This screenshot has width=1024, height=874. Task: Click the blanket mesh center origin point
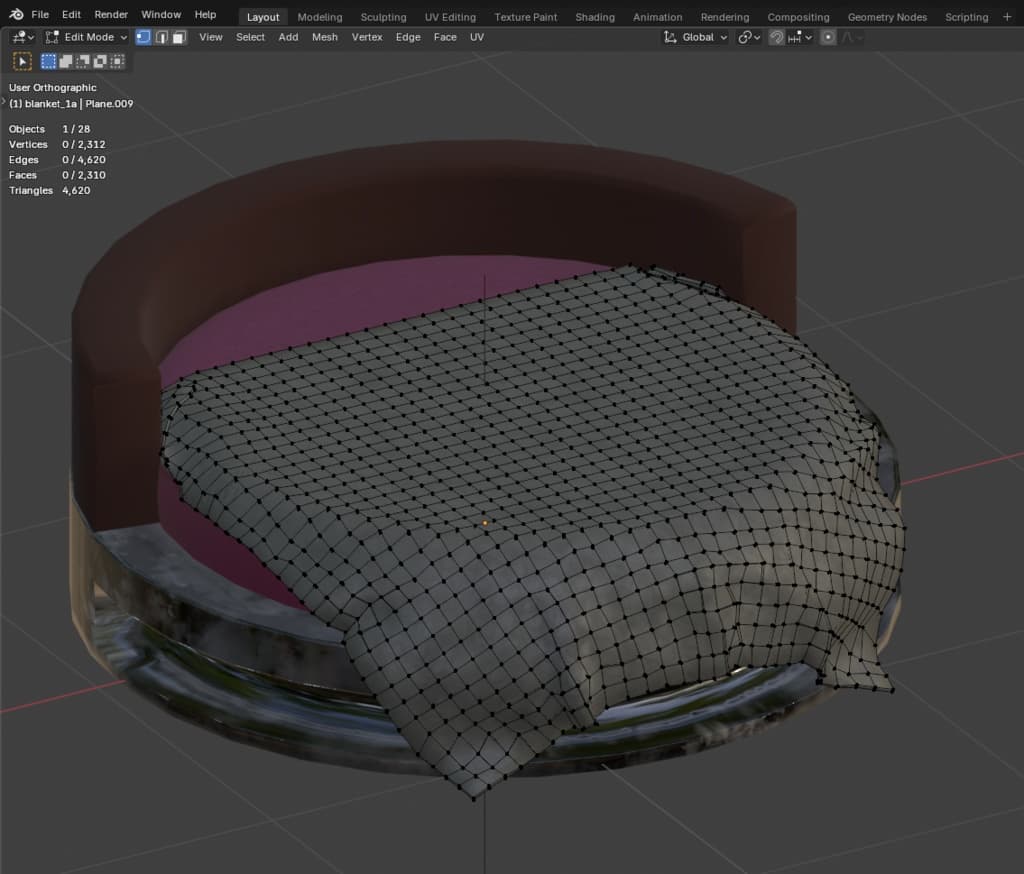pos(485,522)
